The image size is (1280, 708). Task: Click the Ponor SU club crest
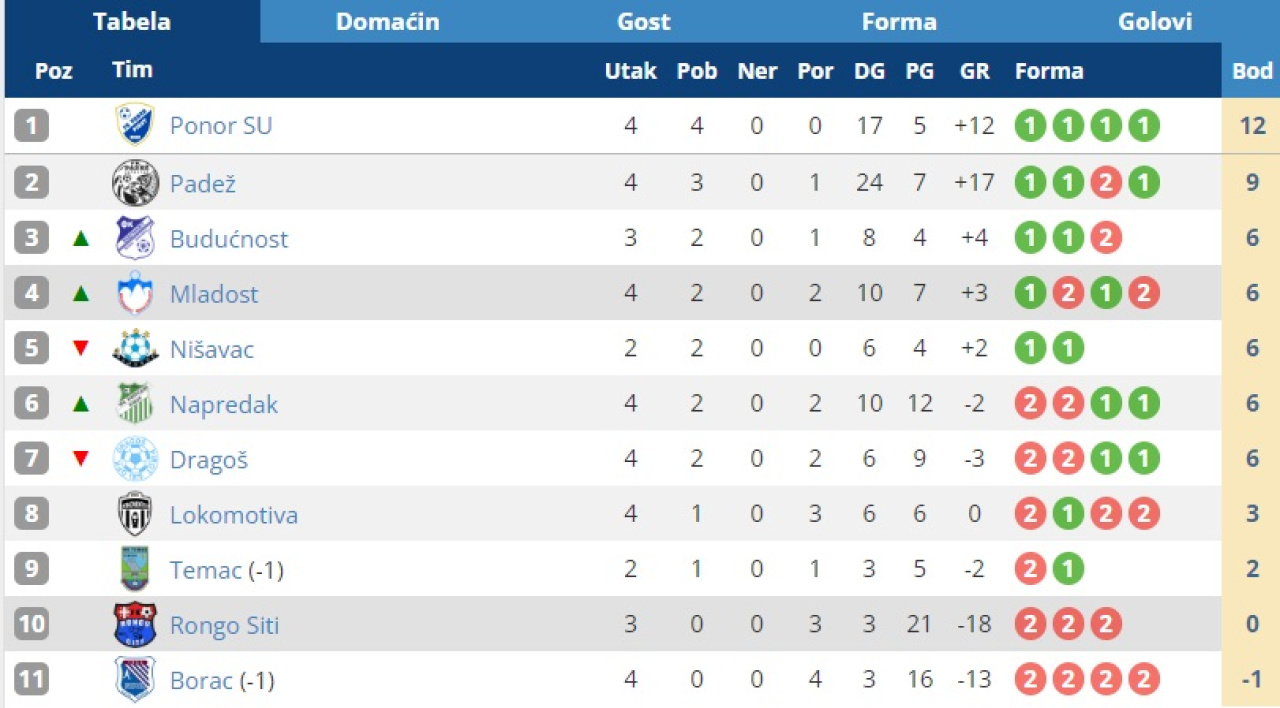[134, 125]
